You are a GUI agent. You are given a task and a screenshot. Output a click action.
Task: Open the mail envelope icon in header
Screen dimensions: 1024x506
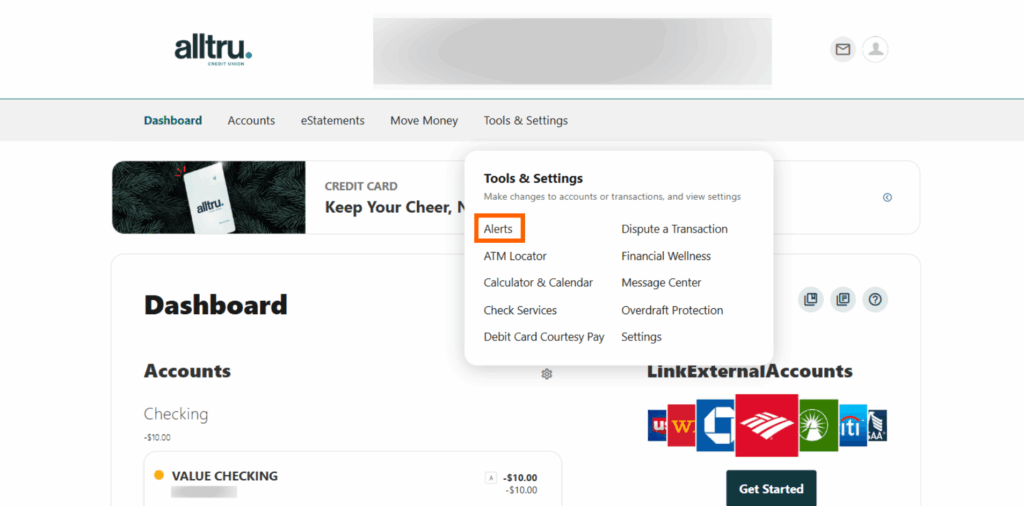(x=842, y=50)
